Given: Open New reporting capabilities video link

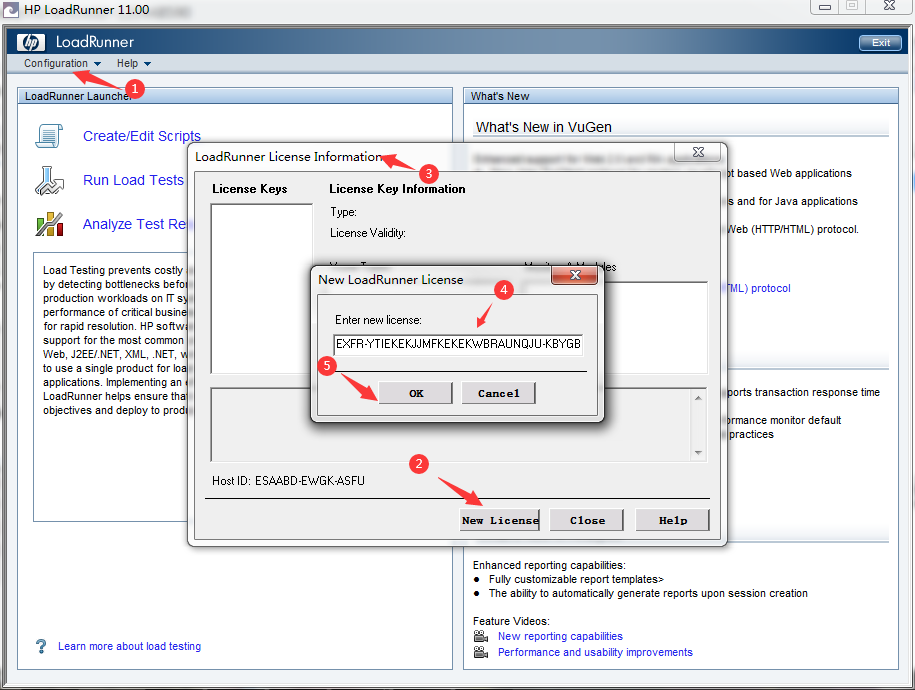Looking at the screenshot, I should (x=560, y=636).
